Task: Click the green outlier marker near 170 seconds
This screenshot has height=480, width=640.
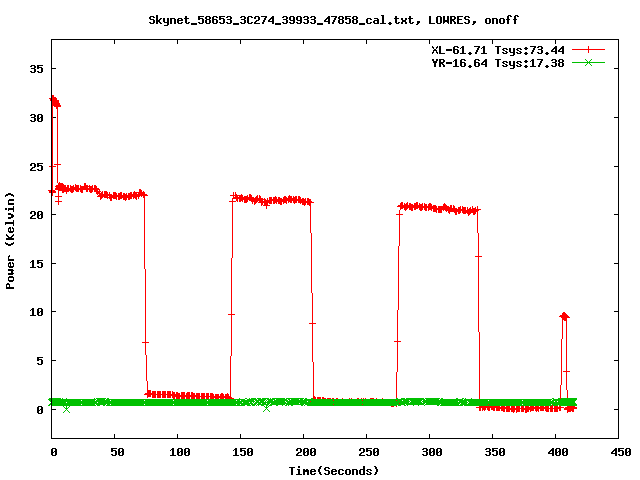Action: [x=267, y=408]
